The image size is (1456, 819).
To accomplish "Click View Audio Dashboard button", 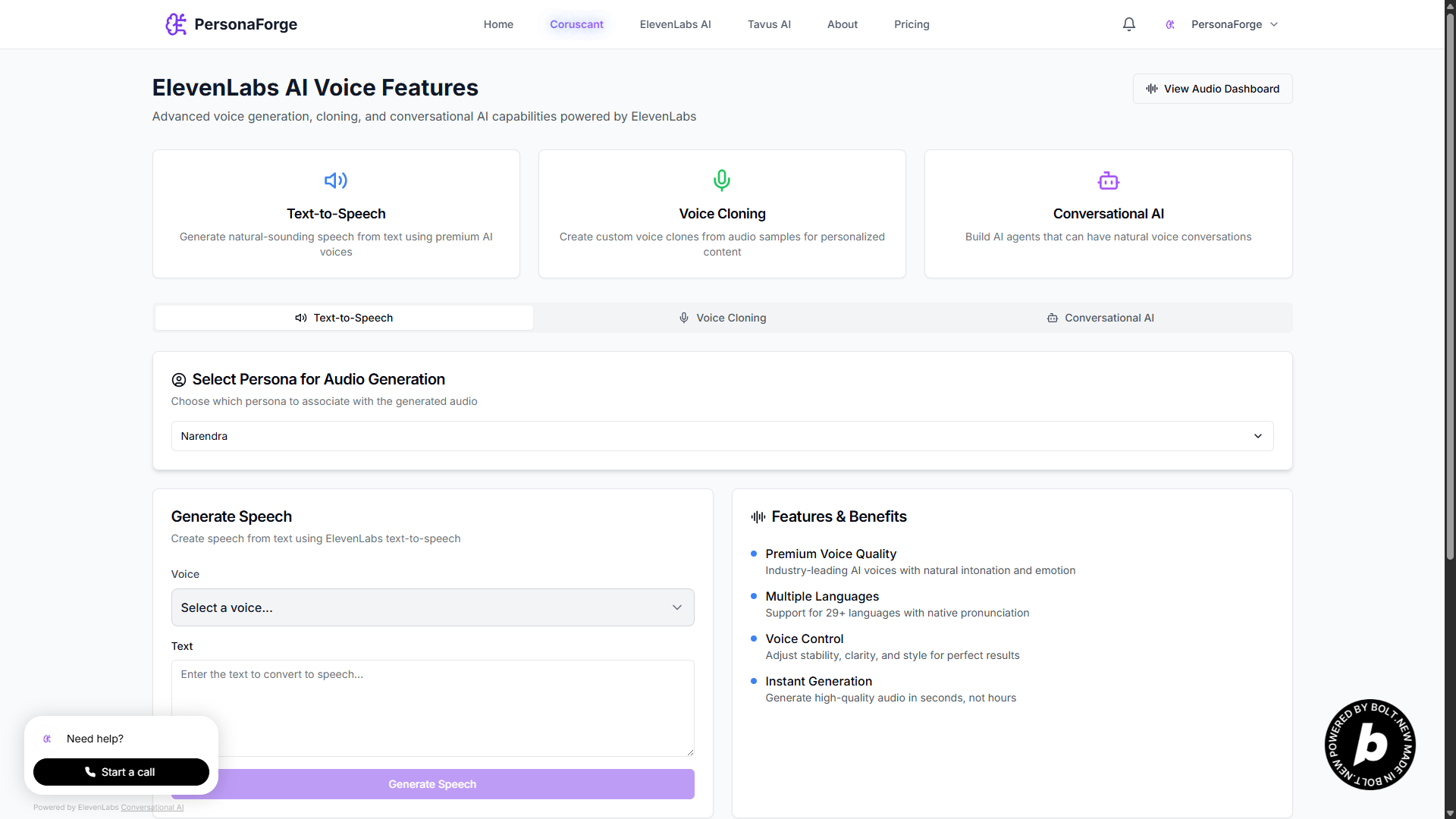I will [1212, 89].
